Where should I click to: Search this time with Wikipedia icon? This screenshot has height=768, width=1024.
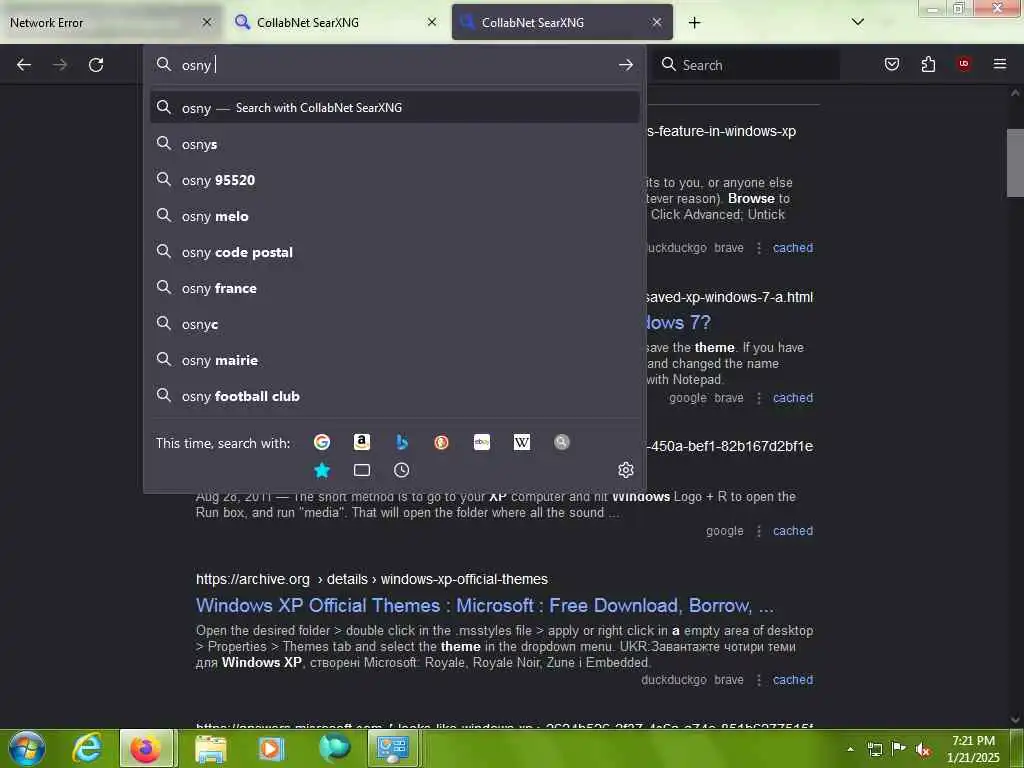pos(522,443)
